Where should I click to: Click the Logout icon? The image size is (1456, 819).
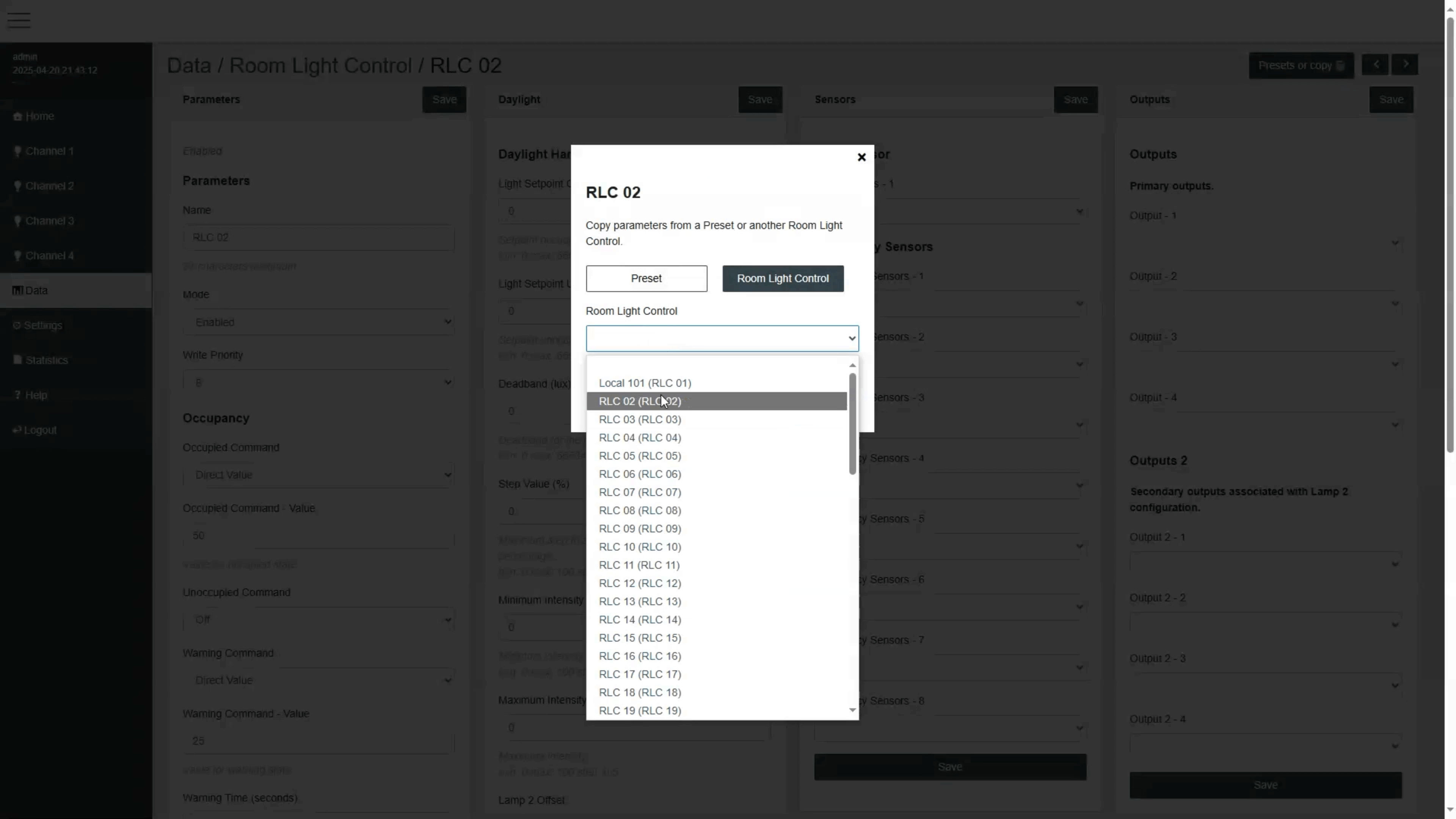point(17,430)
